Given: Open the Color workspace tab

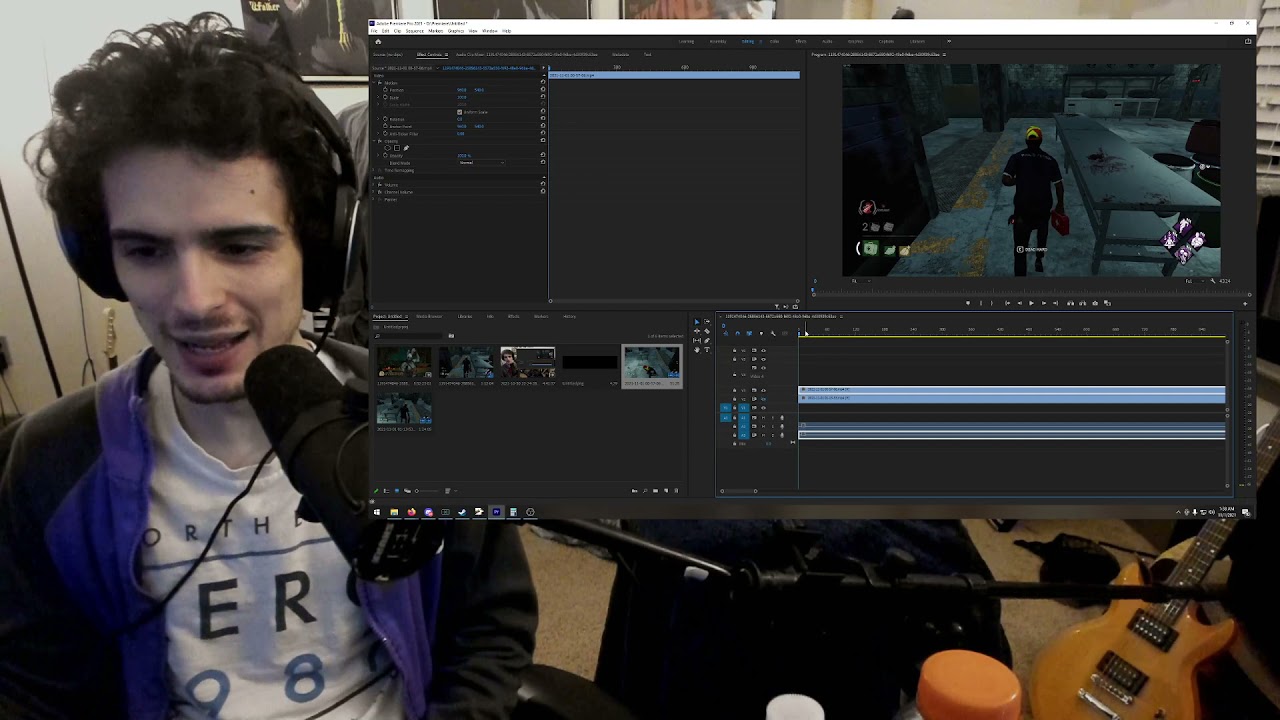Looking at the screenshot, I should coord(774,41).
